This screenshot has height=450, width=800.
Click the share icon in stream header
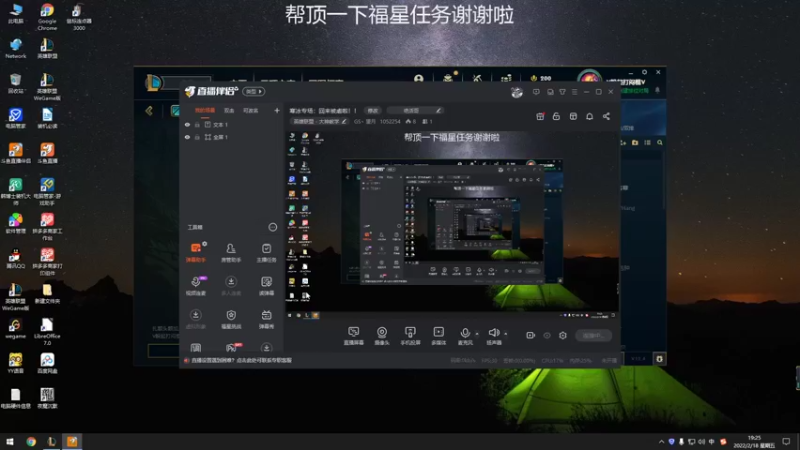pyautogui.click(x=606, y=116)
